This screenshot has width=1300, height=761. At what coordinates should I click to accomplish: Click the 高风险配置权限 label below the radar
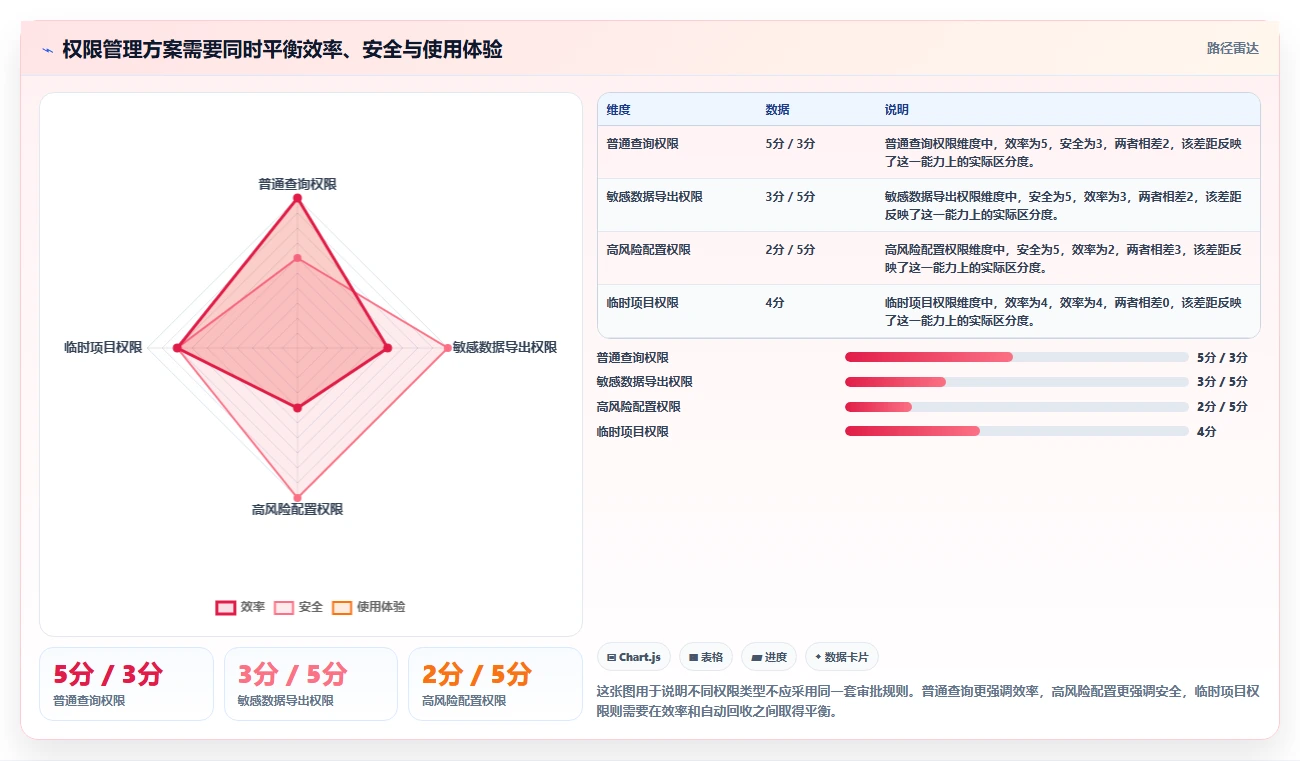(297, 509)
